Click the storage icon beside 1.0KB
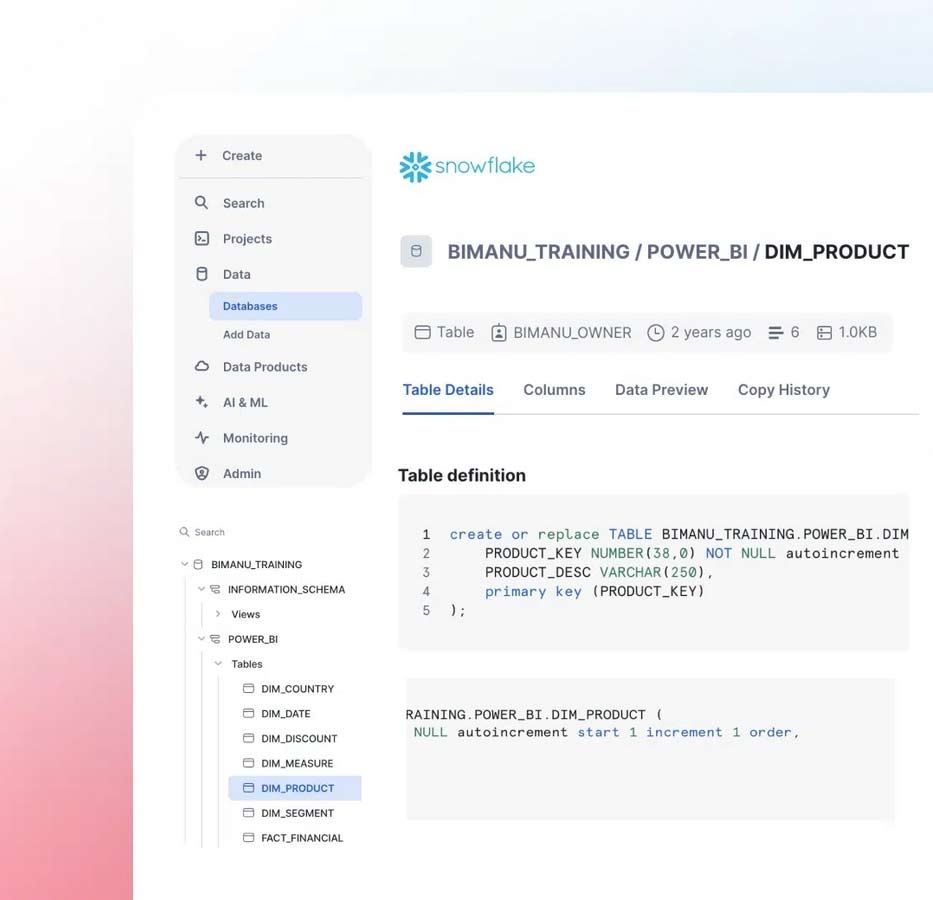This screenshot has width=933, height=900. (x=824, y=333)
